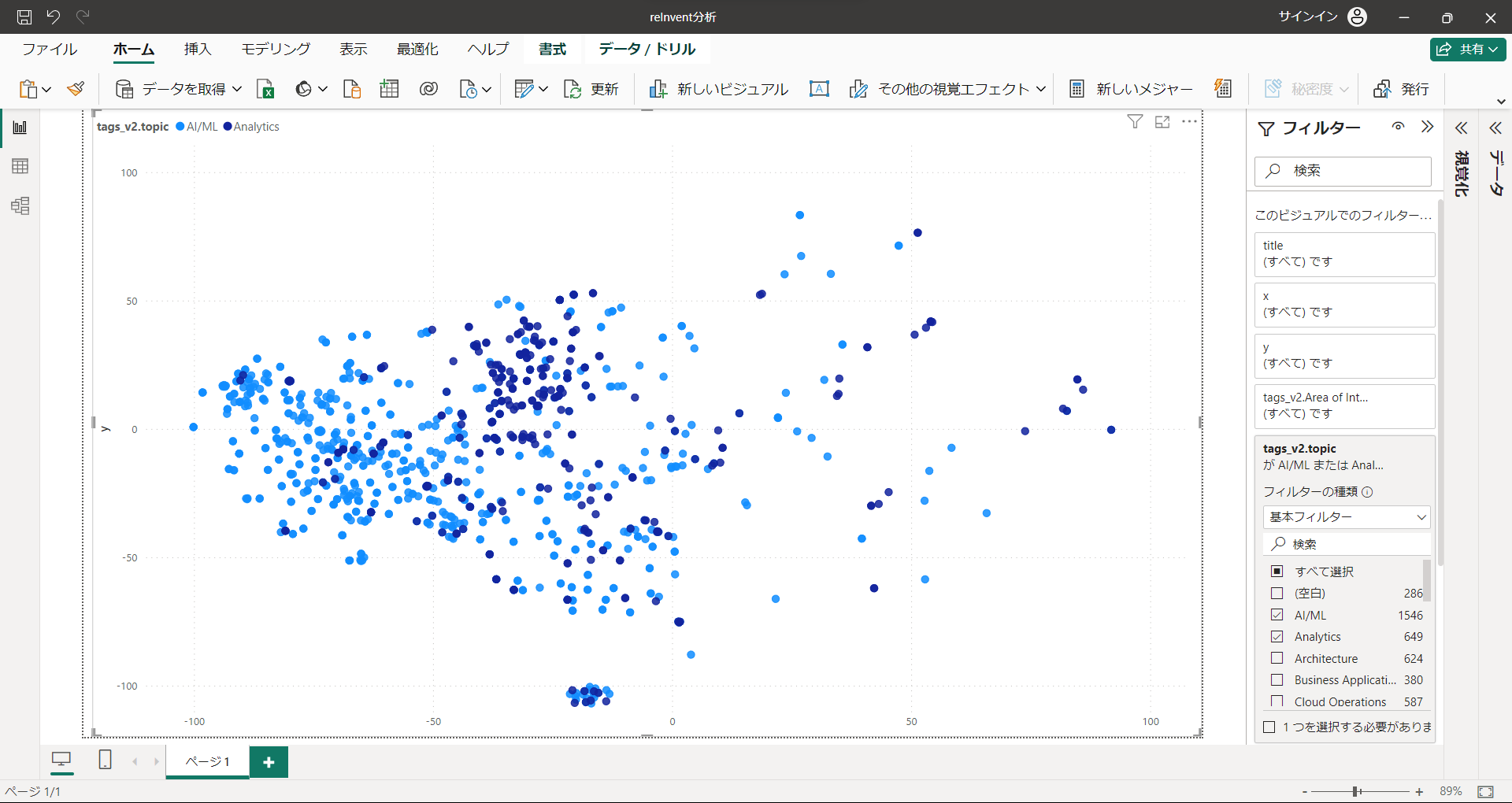Click the filter pane 検索 search field
Viewport: 1512px width, 803px height.
click(1343, 171)
